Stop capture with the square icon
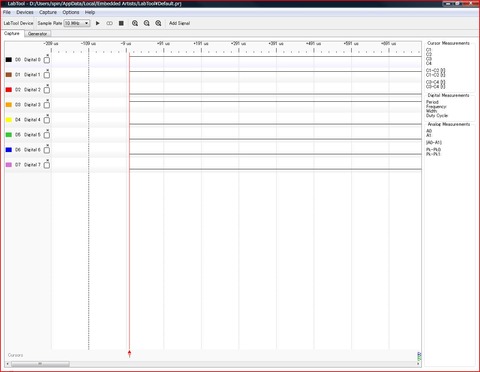Viewport: 480px width, 372px height. (x=121, y=23)
